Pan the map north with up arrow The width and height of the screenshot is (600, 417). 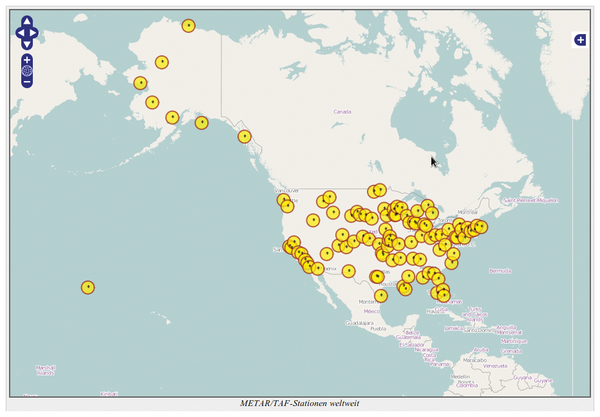click(27, 23)
